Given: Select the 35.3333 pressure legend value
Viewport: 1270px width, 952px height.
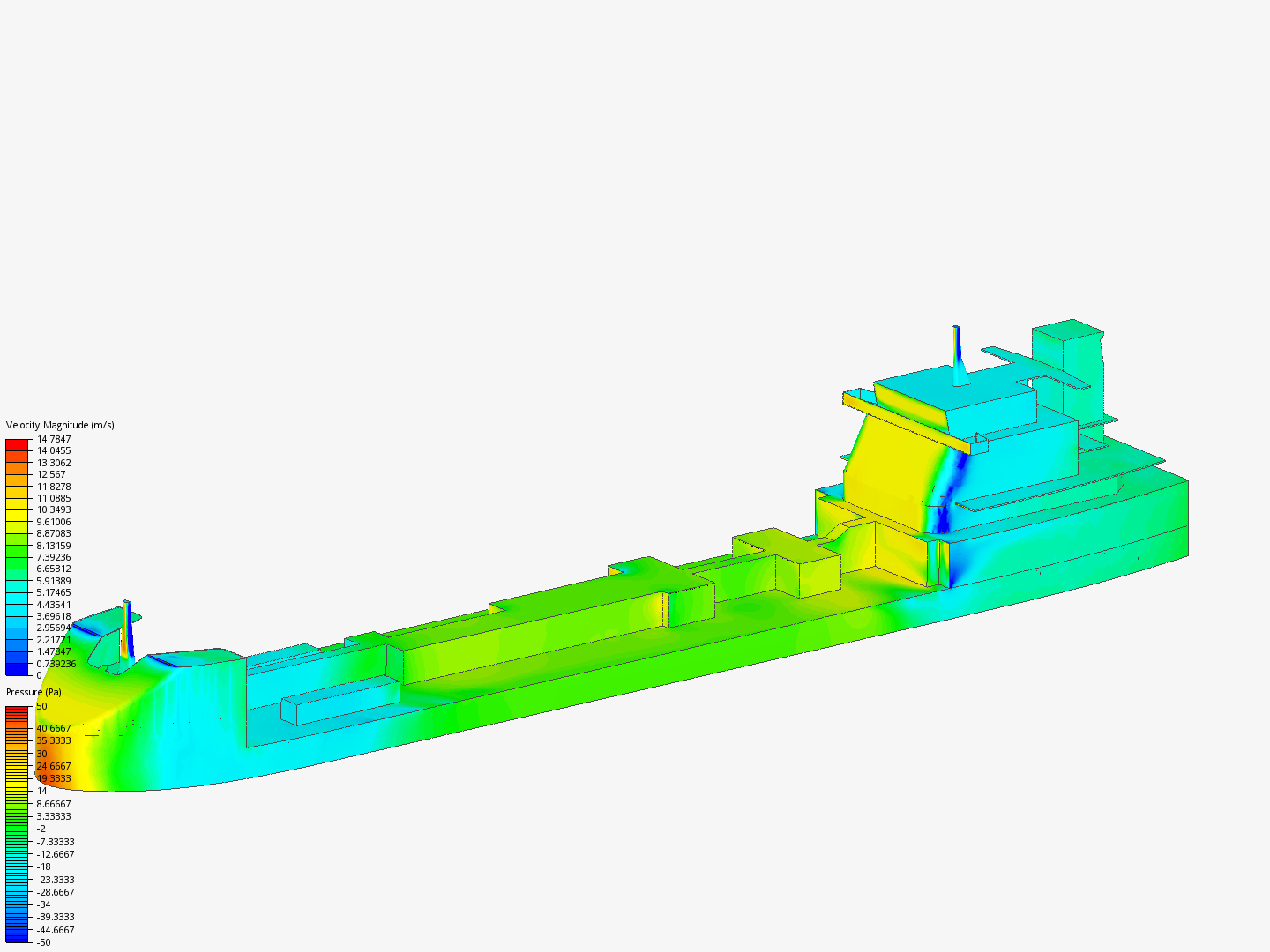Looking at the screenshot, I should point(54,740).
